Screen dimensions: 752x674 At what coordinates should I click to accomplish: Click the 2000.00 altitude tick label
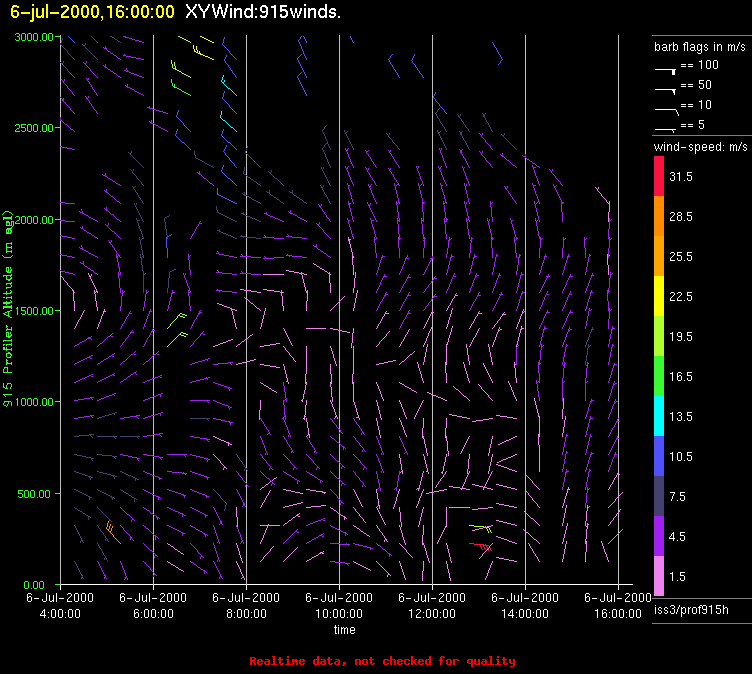point(34,220)
